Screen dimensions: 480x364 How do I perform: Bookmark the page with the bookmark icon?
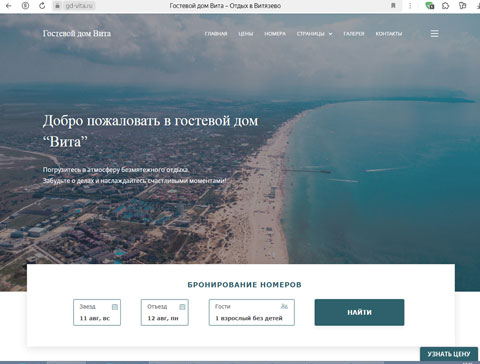pos(393,6)
